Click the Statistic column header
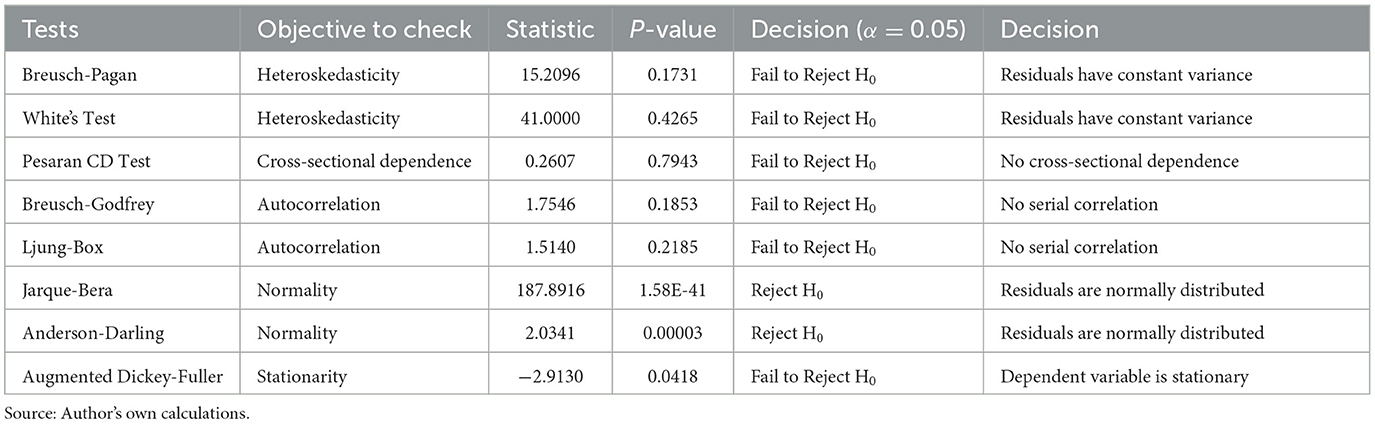Image resolution: width=1375 pixels, height=424 pixels. click(550, 30)
